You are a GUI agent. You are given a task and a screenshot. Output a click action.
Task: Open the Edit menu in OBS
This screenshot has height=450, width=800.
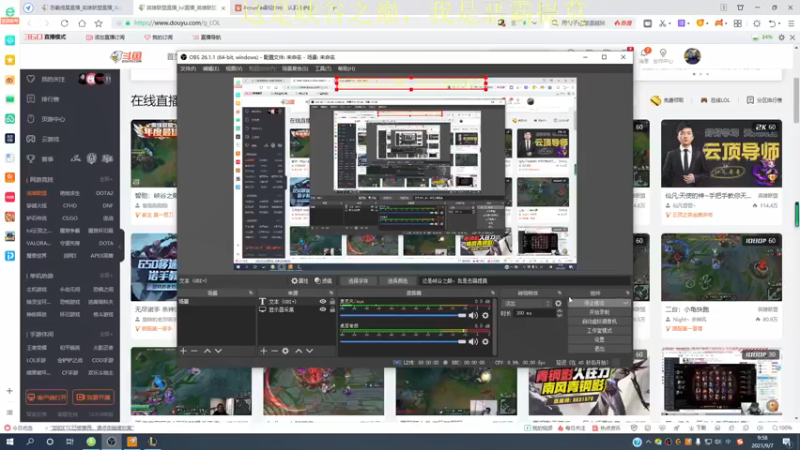[211, 68]
